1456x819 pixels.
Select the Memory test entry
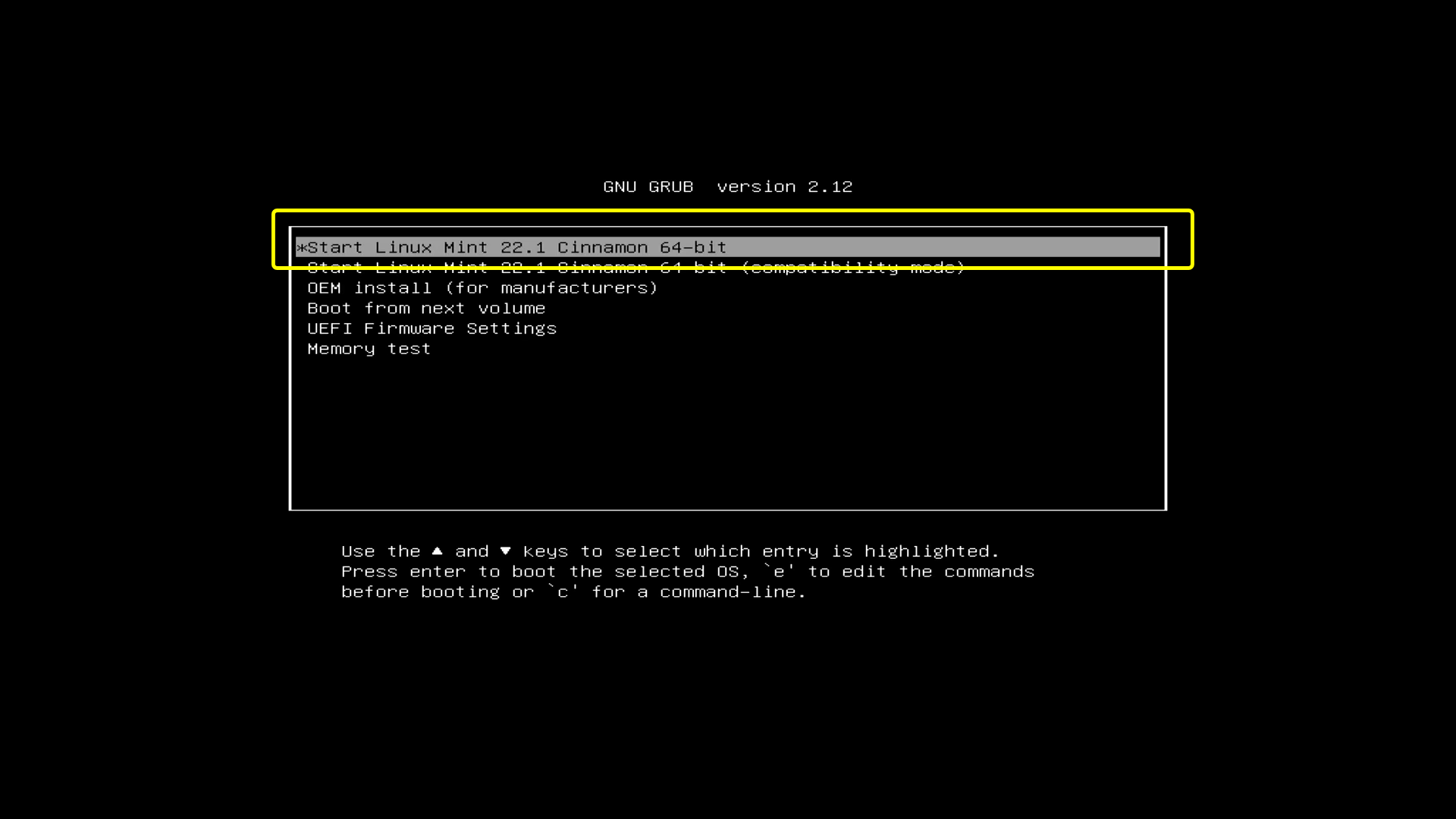[369, 349]
